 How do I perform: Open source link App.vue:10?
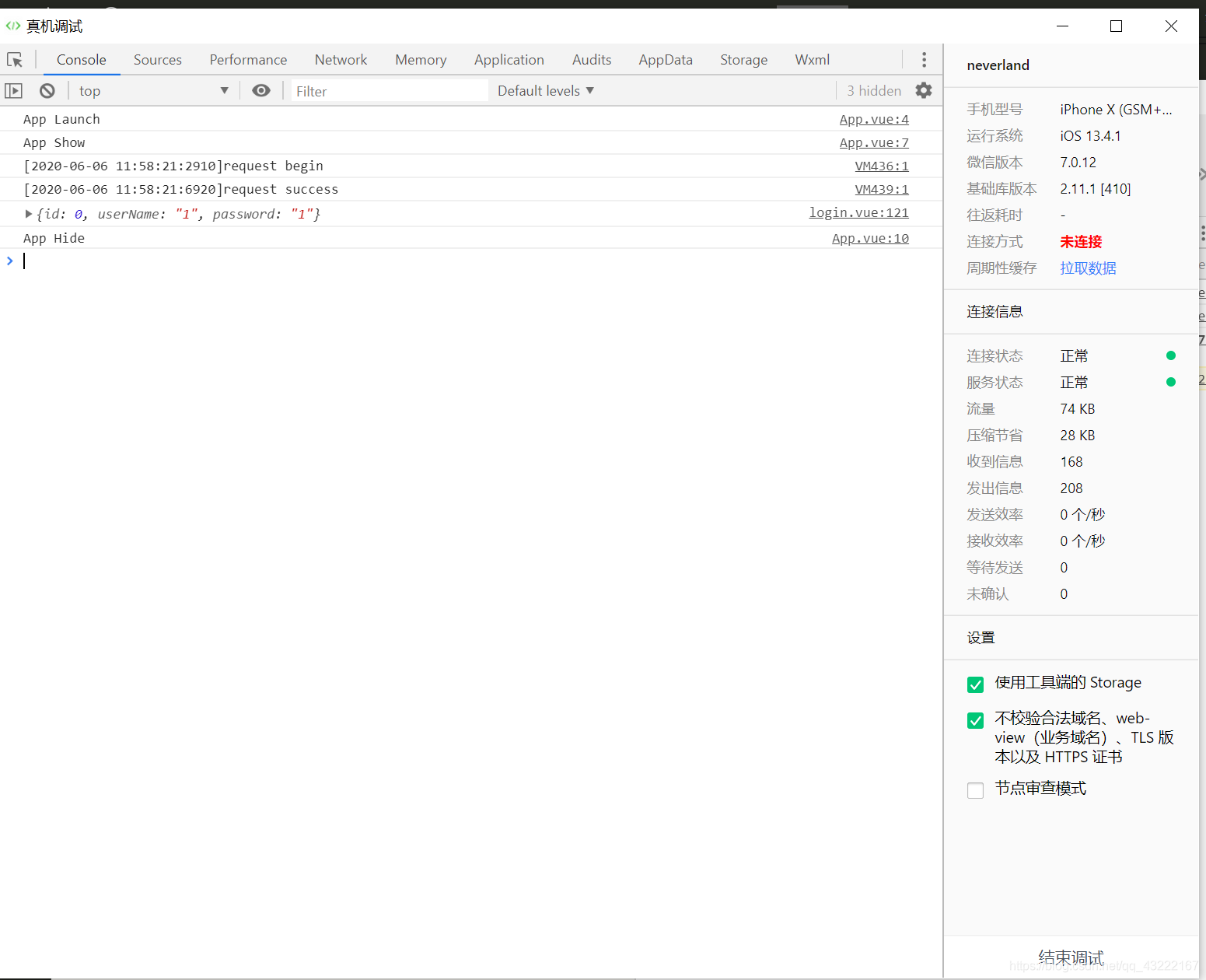tap(870, 239)
